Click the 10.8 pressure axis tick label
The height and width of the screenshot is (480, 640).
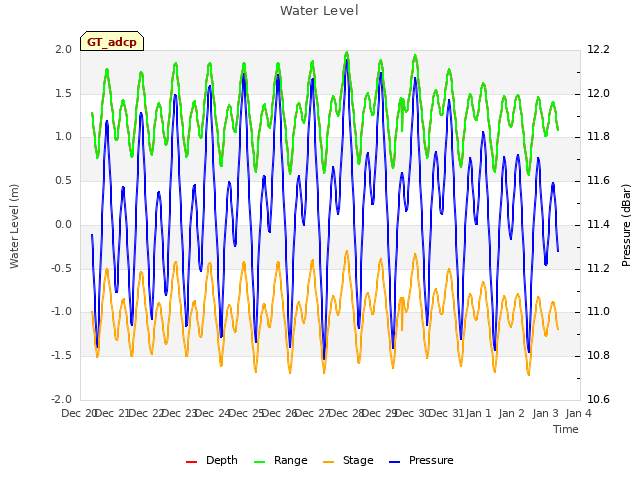598,356
